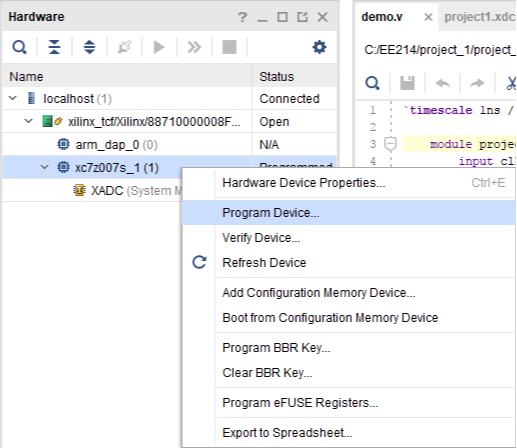Choose Program BBR Key menu item
Screen dimensions: 517x448
(x=349, y=348)
